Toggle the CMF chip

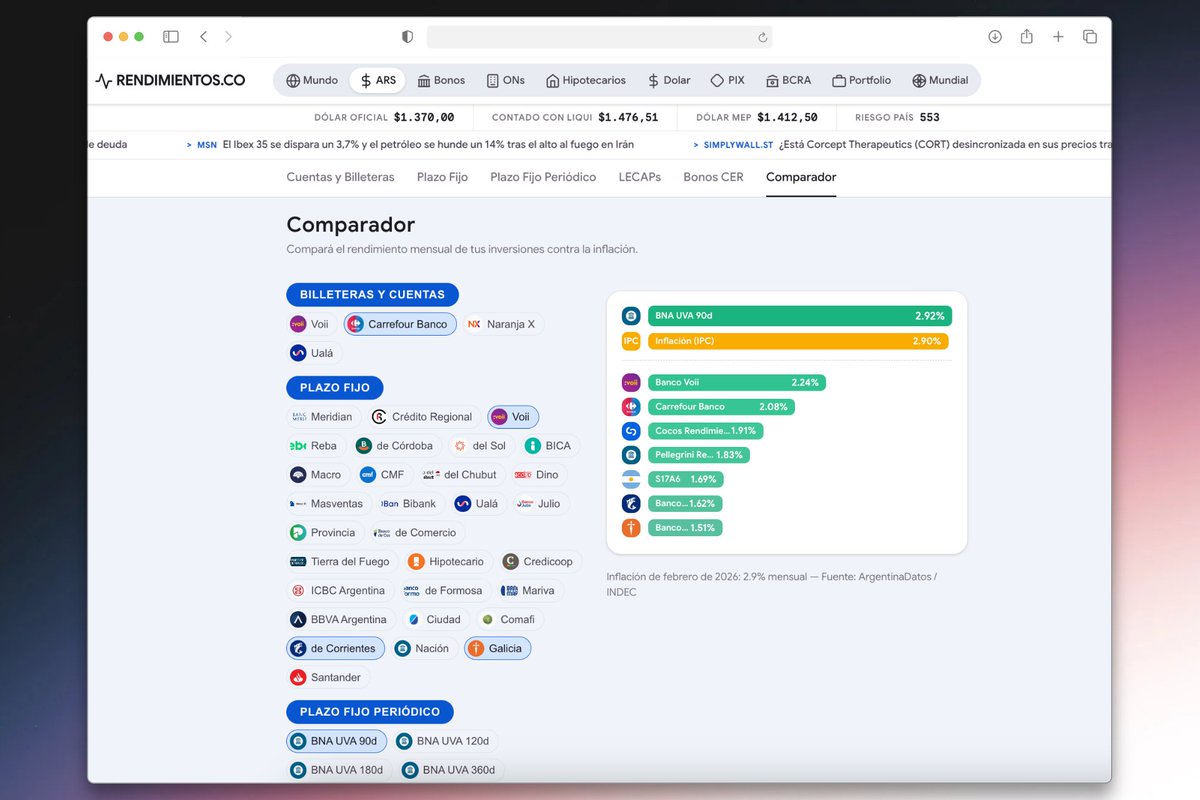tap(383, 475)
